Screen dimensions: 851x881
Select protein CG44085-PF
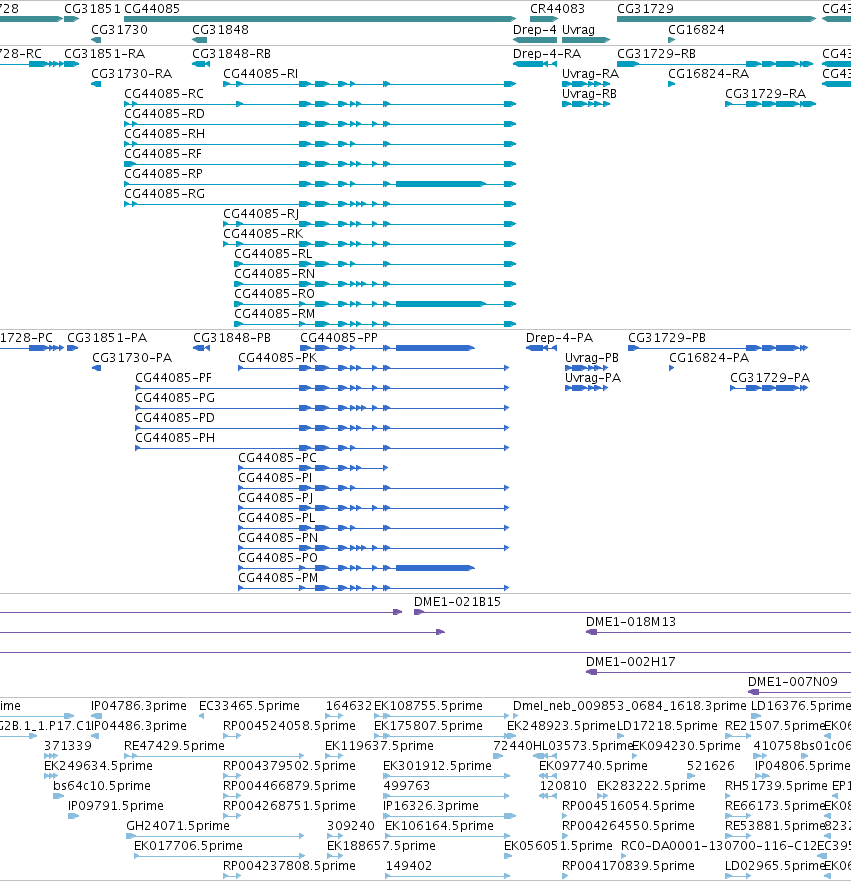pos(322,388)
